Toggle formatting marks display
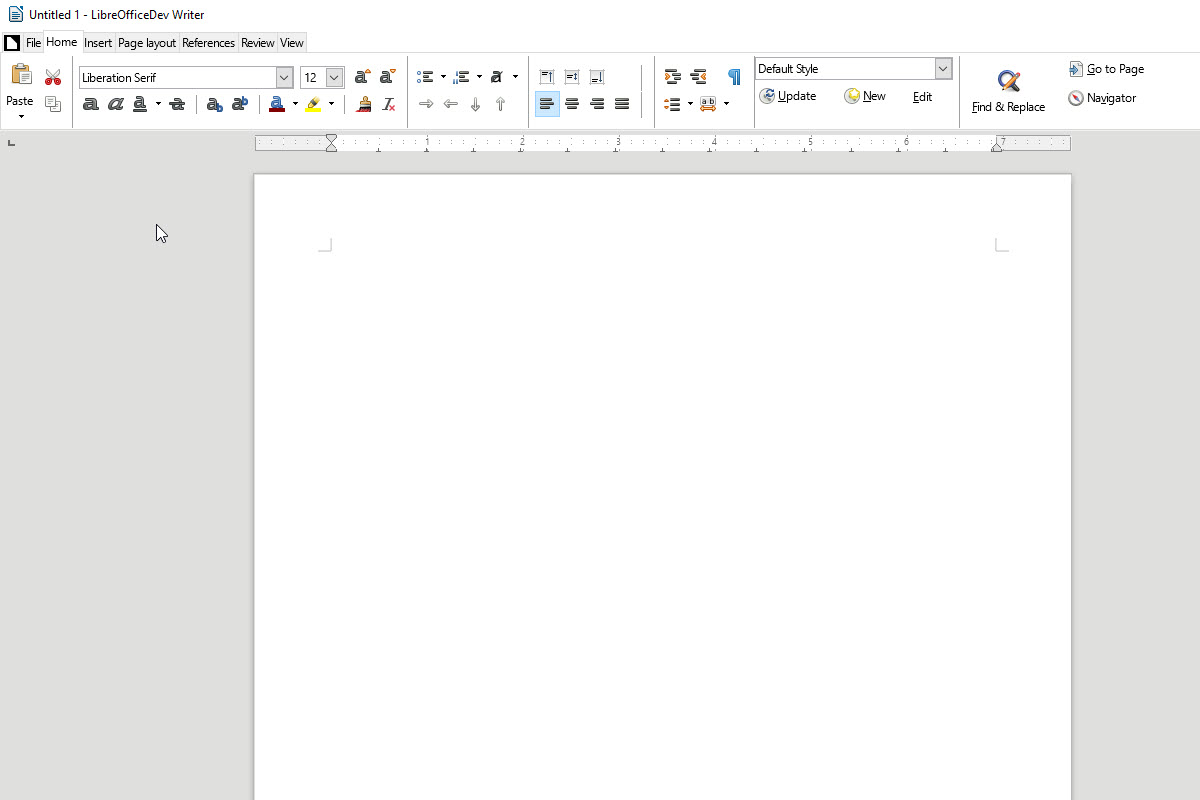 coord(734,76)
